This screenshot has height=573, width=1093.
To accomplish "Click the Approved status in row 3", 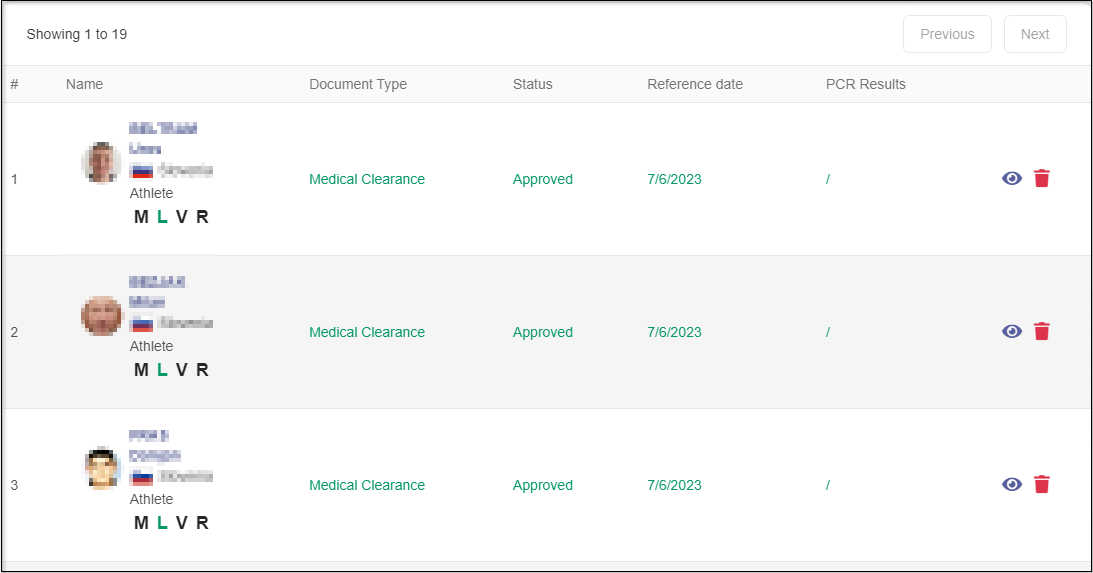I will 543,485.
